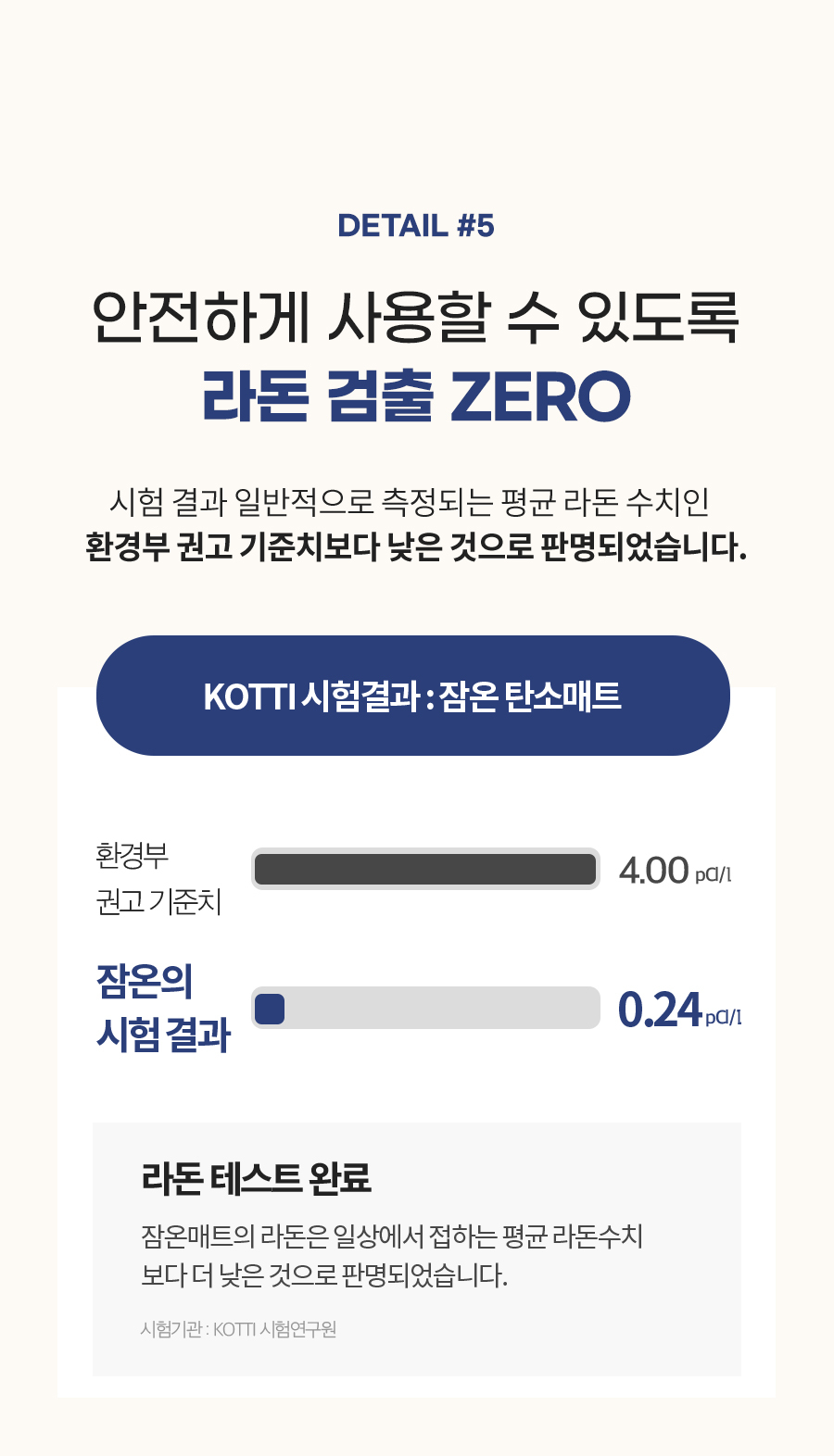
Task: Select the 0.24 result value
Action: click(x=660, y=1010)
